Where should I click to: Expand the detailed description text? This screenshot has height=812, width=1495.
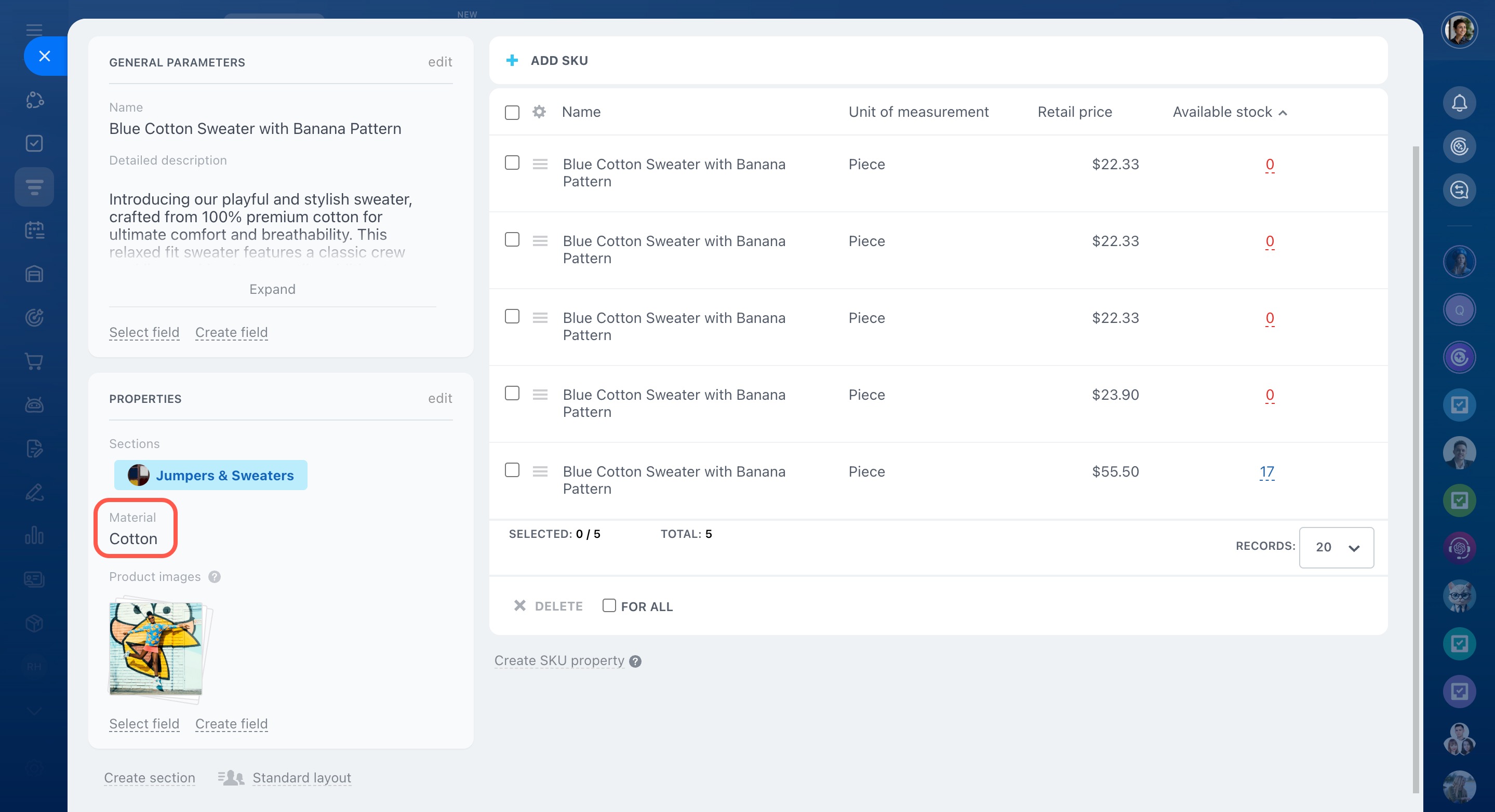coord(272,289)
